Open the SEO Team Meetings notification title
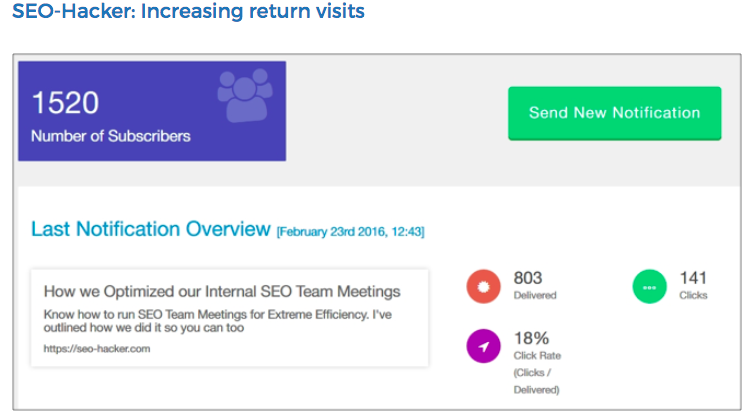The height and width of the screenshot is (412, 746). coord(222,291)
